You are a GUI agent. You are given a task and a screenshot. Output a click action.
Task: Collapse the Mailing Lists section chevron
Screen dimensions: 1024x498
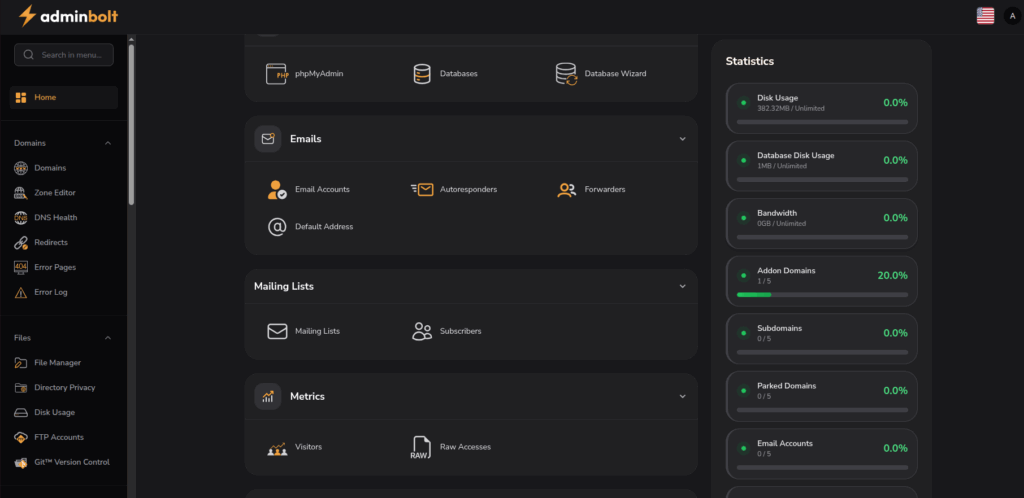tap(683, 286)
